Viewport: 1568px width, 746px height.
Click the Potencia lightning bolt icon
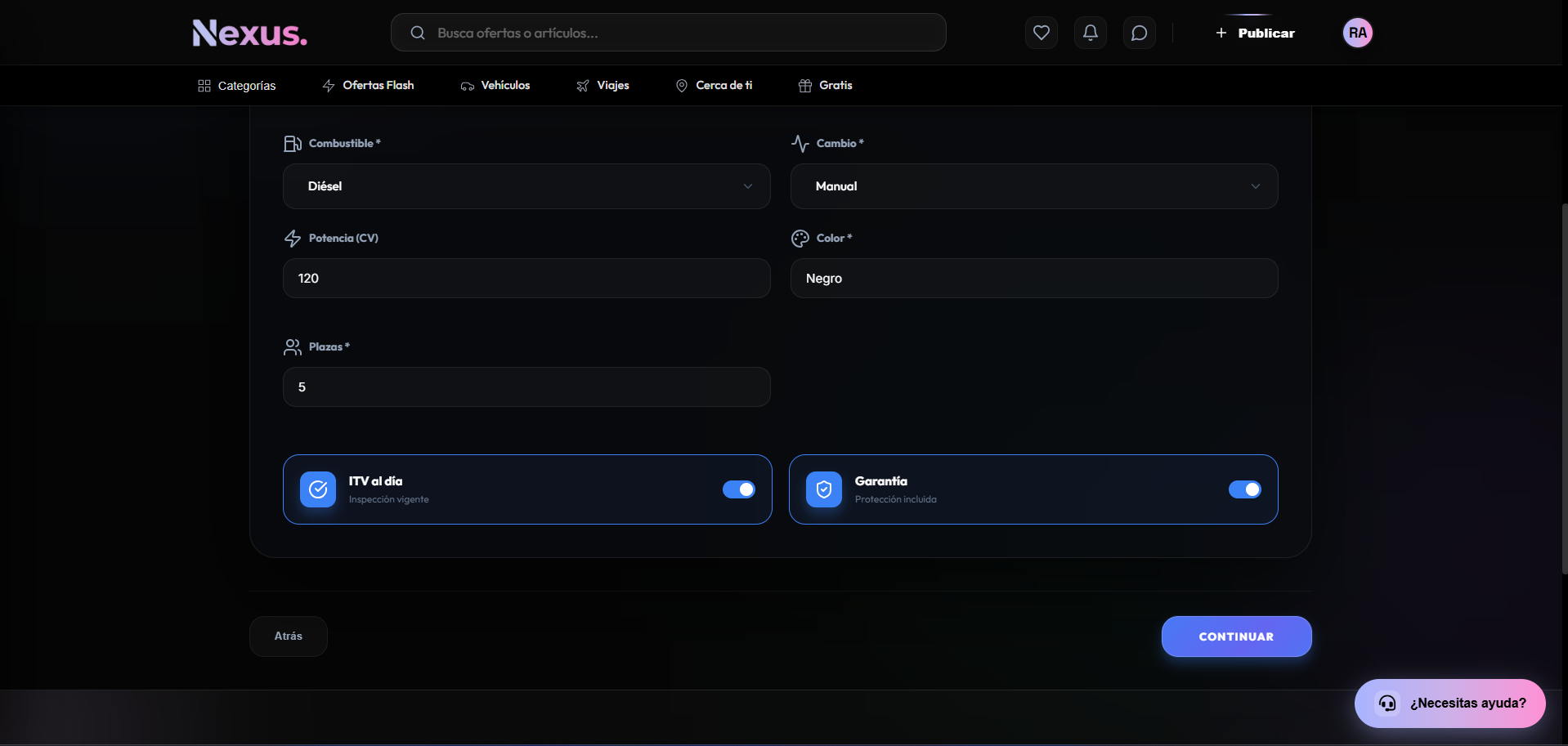293,239
